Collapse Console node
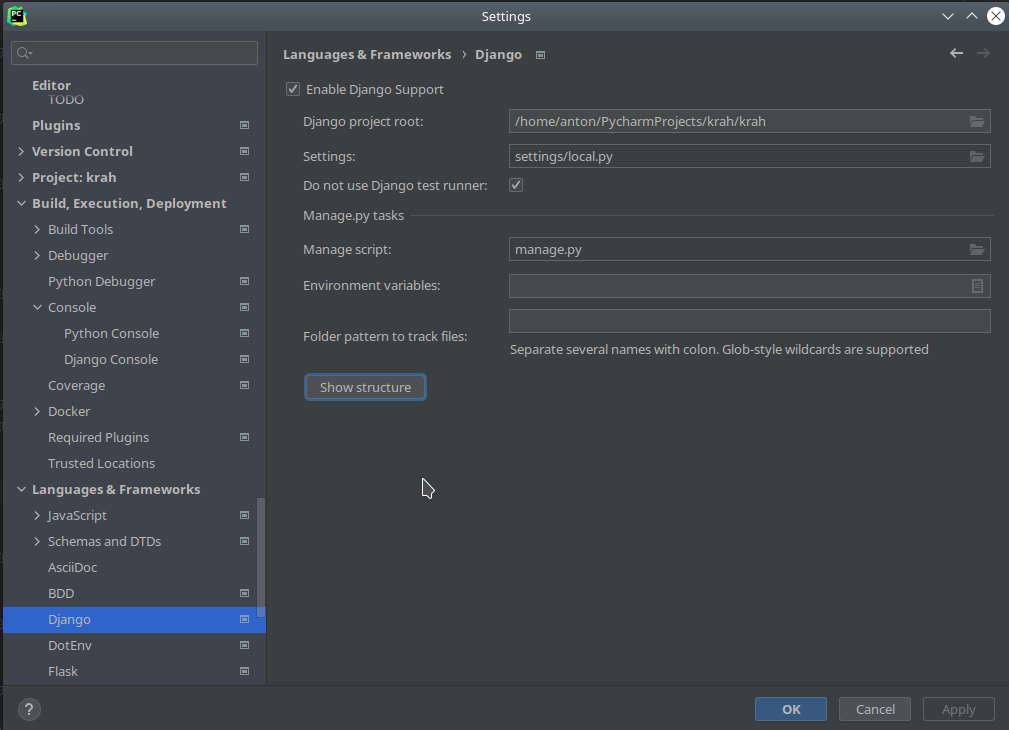This screenshot has height=730, width=1009. tap(37, 308)
